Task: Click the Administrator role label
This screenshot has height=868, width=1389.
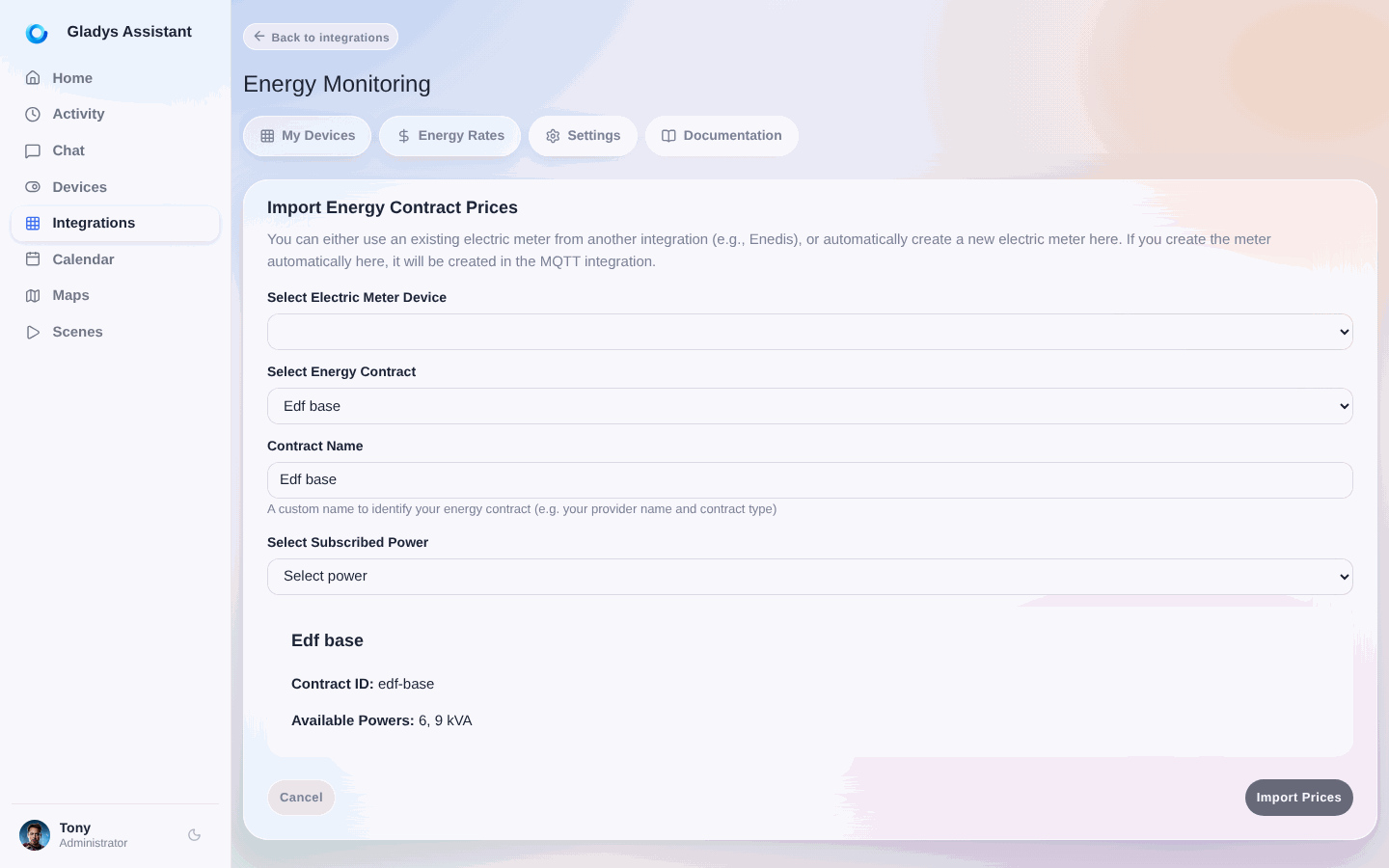Action: click(94, 843)
